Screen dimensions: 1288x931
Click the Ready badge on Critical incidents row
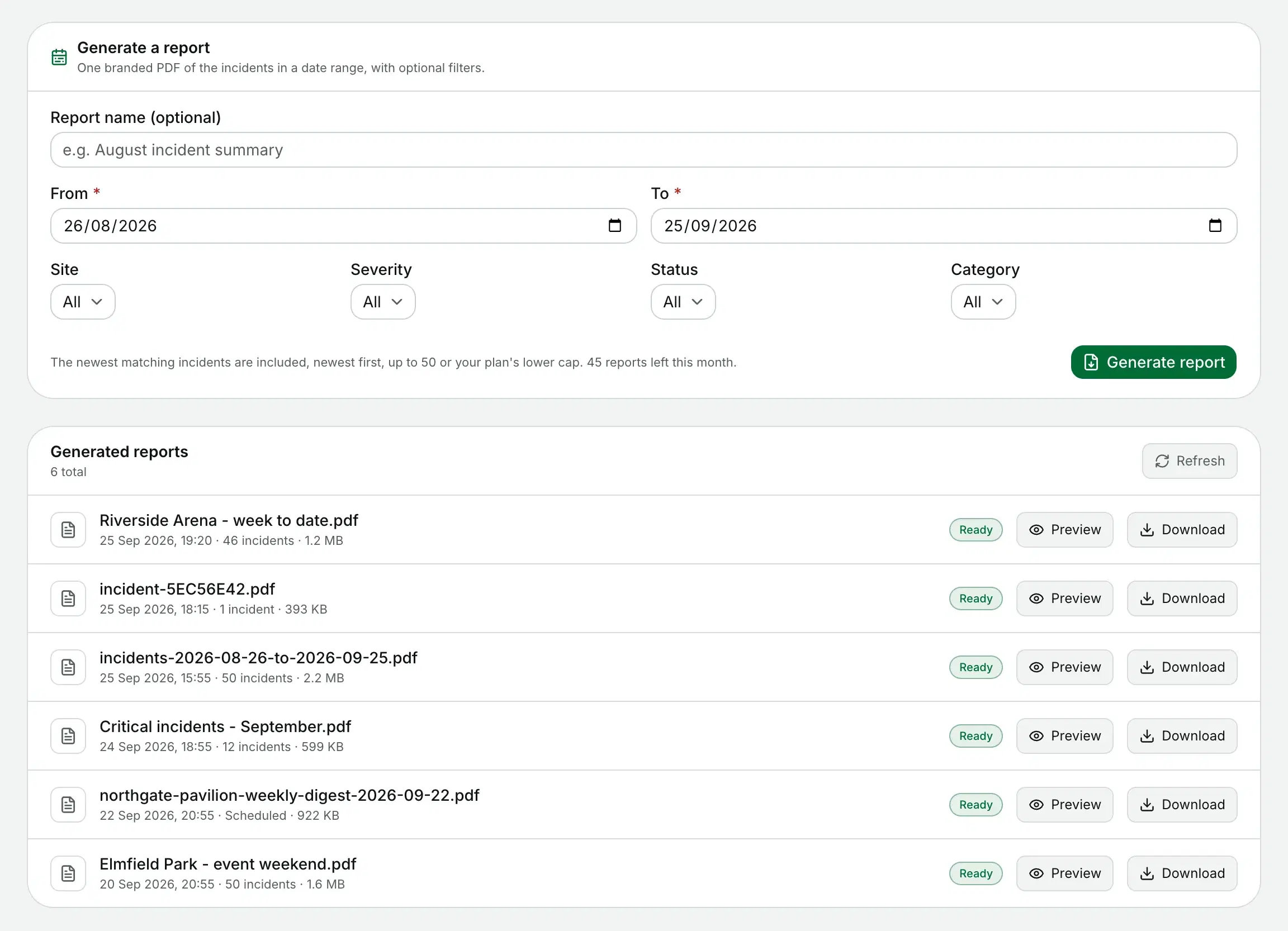976,736
